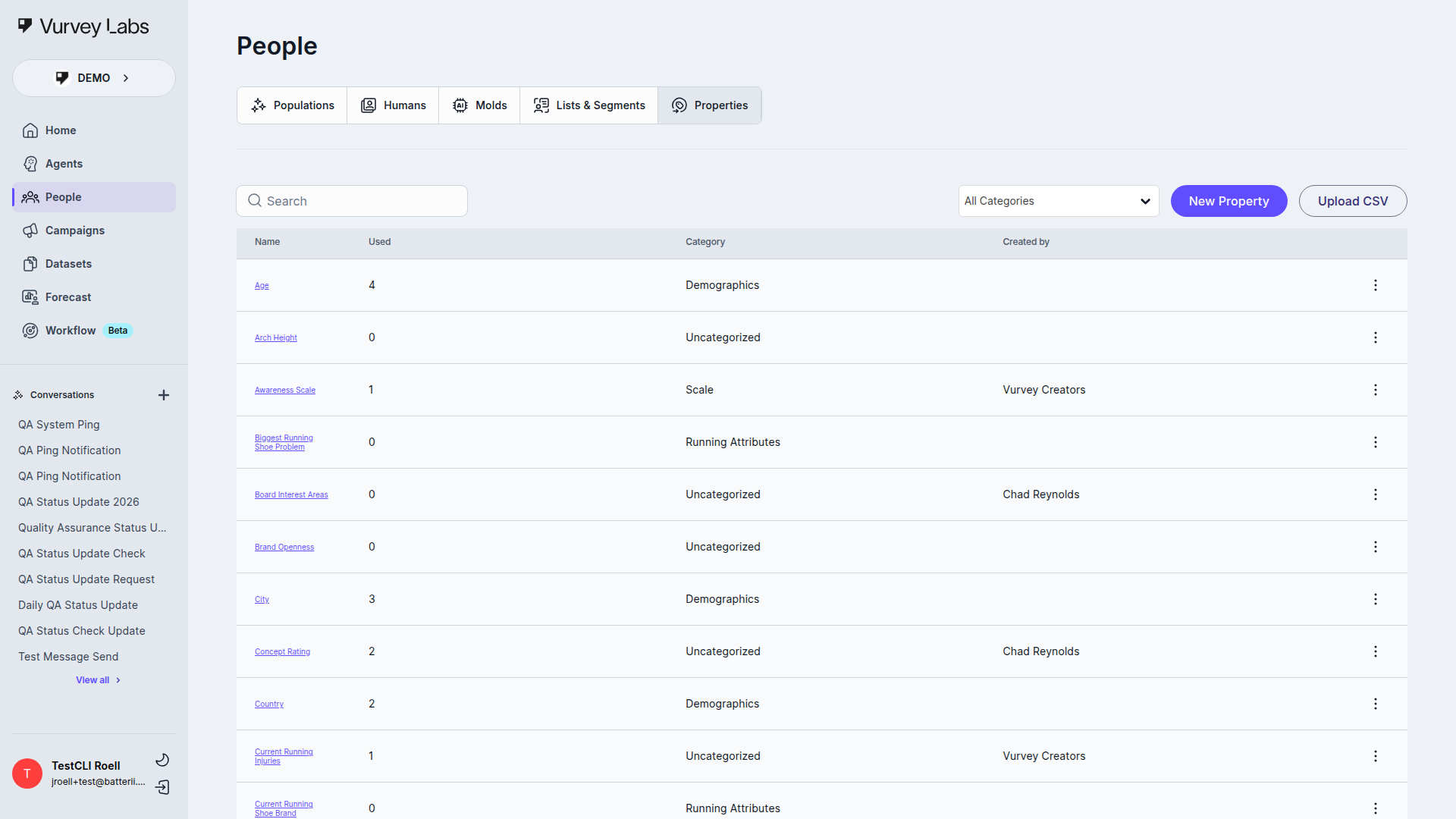Open the Awareness Scale property link

[x=285, y=390]
